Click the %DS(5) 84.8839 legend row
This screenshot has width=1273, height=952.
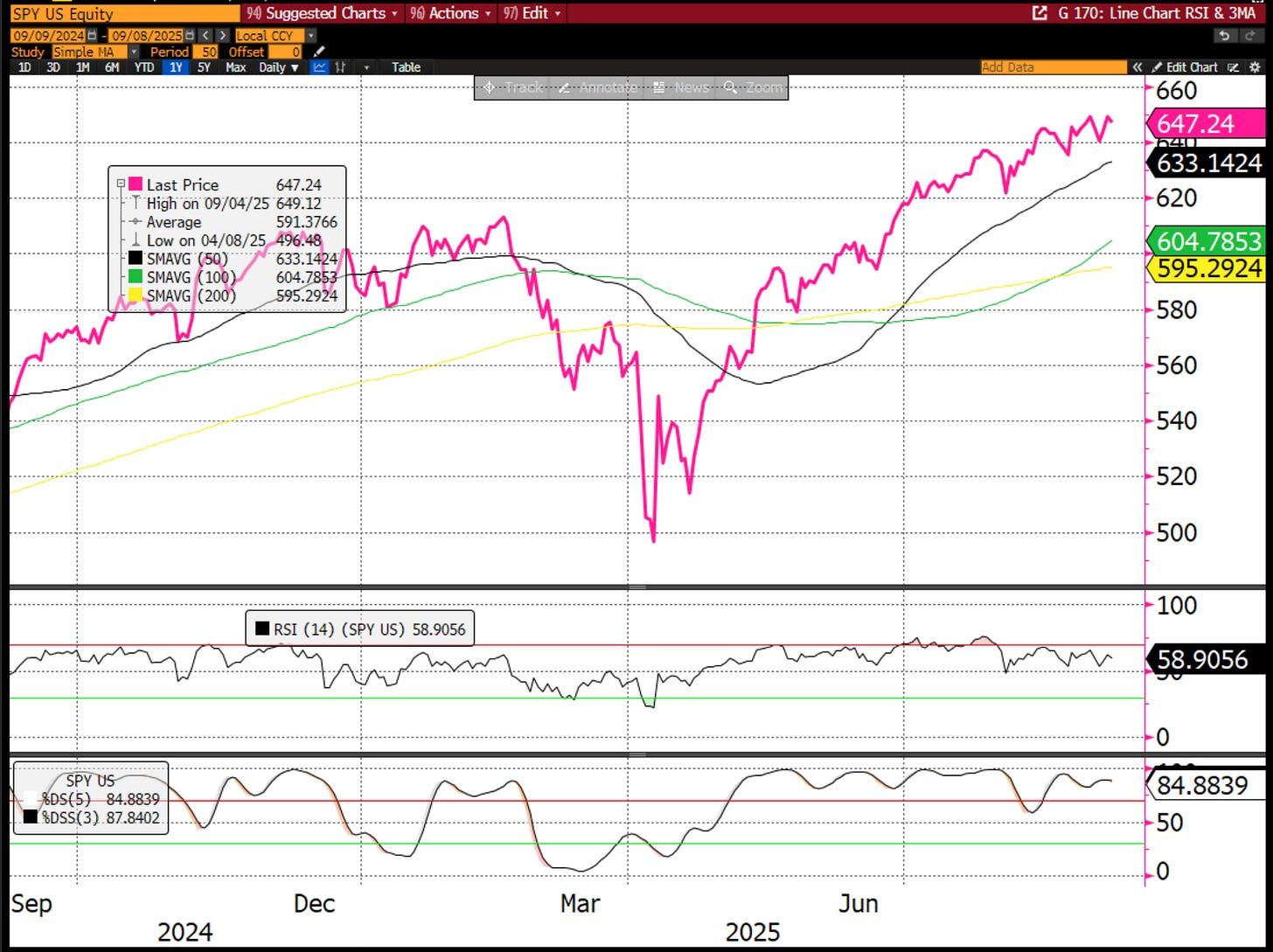[x=92, y=799]
